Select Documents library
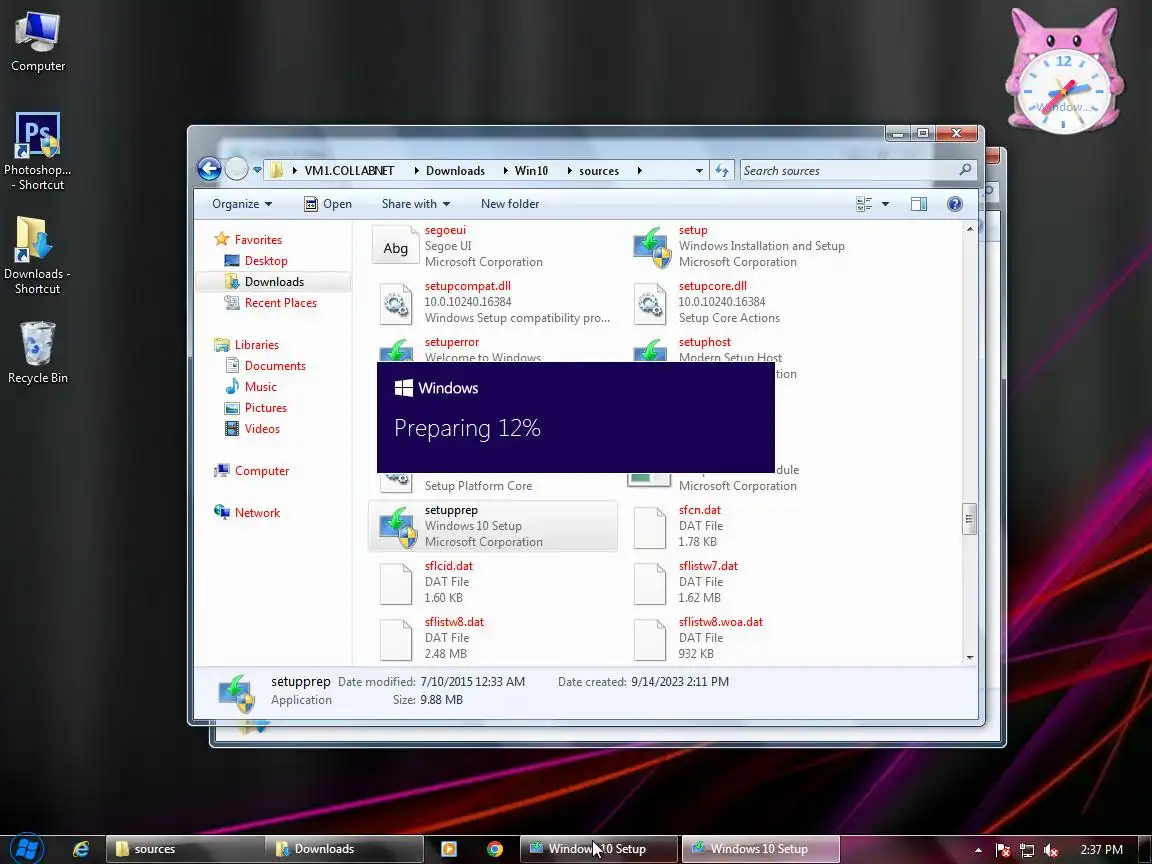Image resolution: width=1152 pixels, height=864 pixels. 264,366
